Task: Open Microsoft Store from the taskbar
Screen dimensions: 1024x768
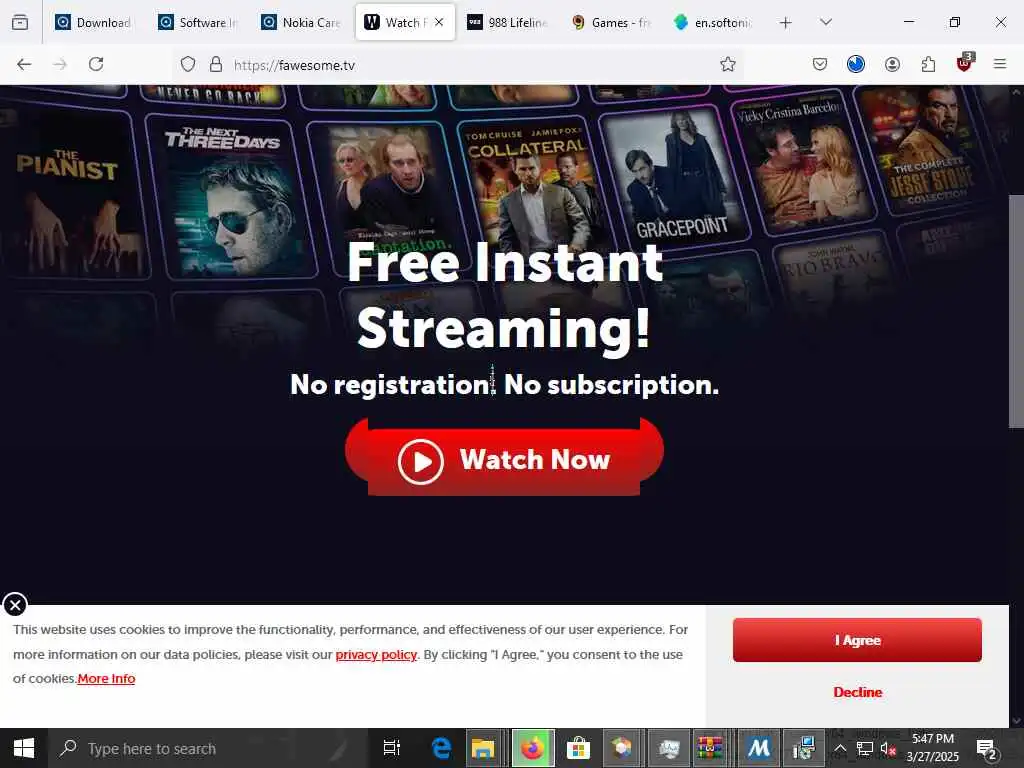Action: coord(578,748)
